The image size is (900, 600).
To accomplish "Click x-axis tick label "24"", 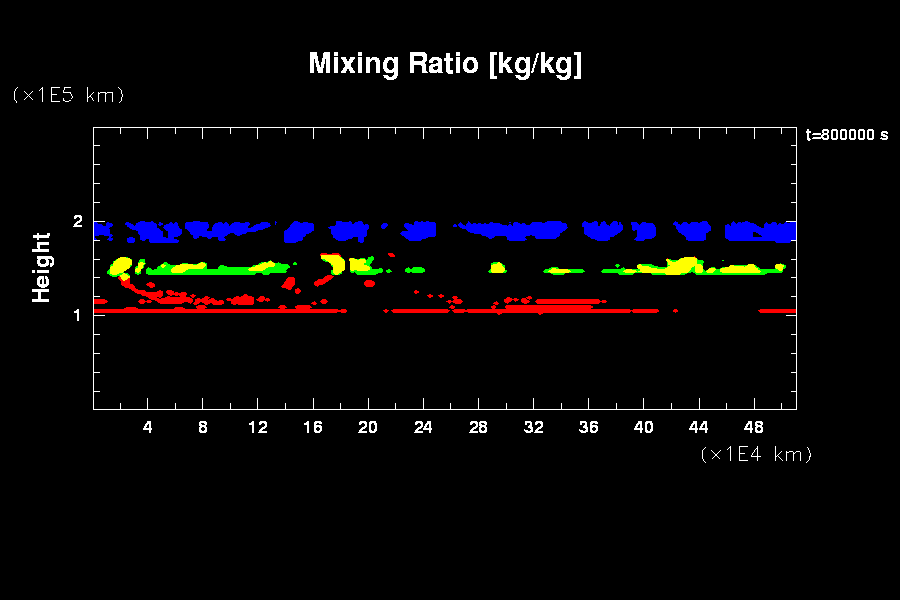I will [423, 427].
